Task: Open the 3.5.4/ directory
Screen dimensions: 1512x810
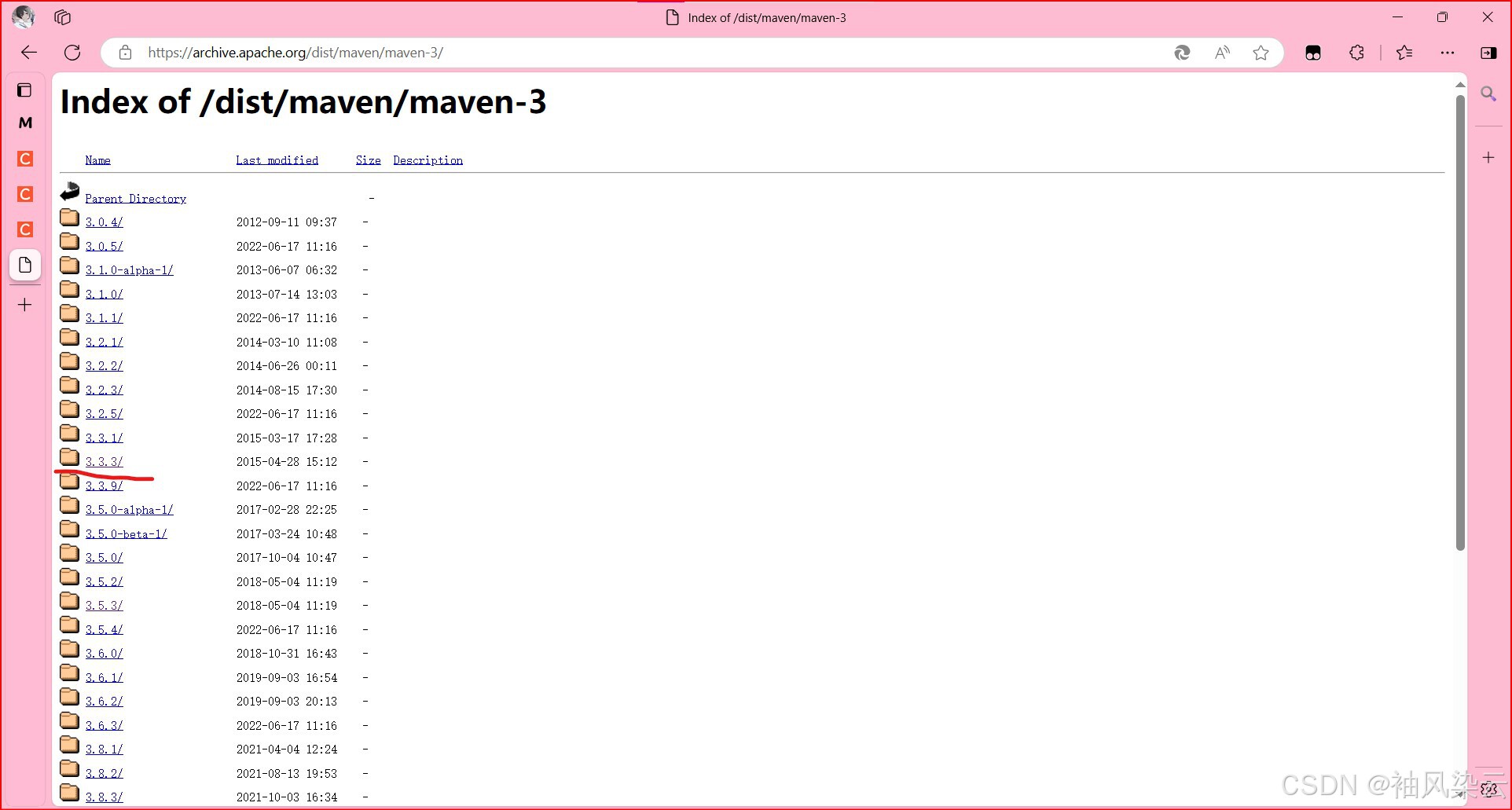Action: coord(105,630)
